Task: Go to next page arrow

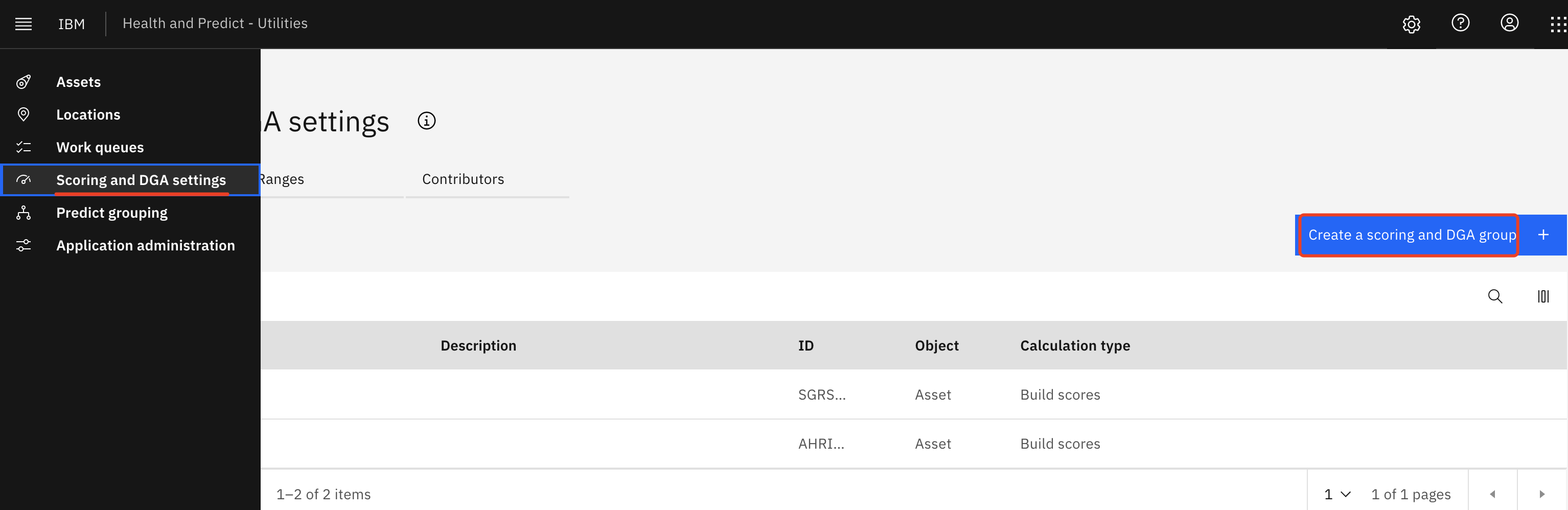Action: point(1542,494)
